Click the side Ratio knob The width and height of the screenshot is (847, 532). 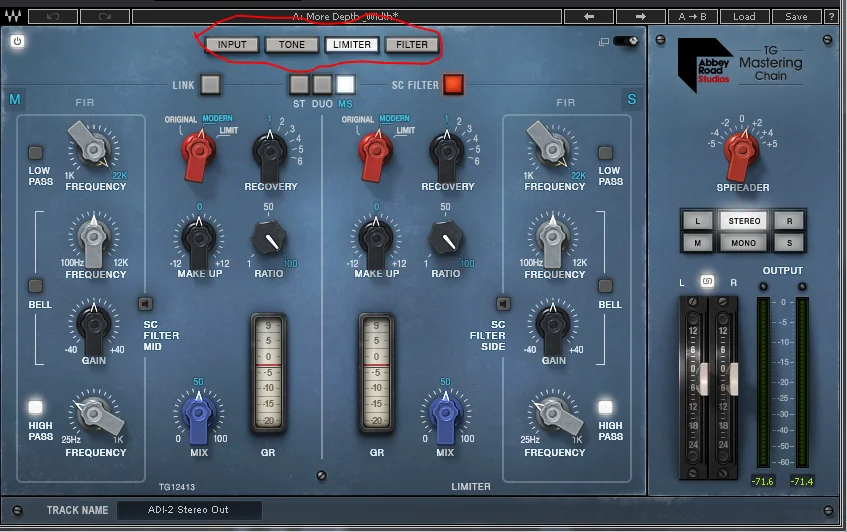coord(446,238)
